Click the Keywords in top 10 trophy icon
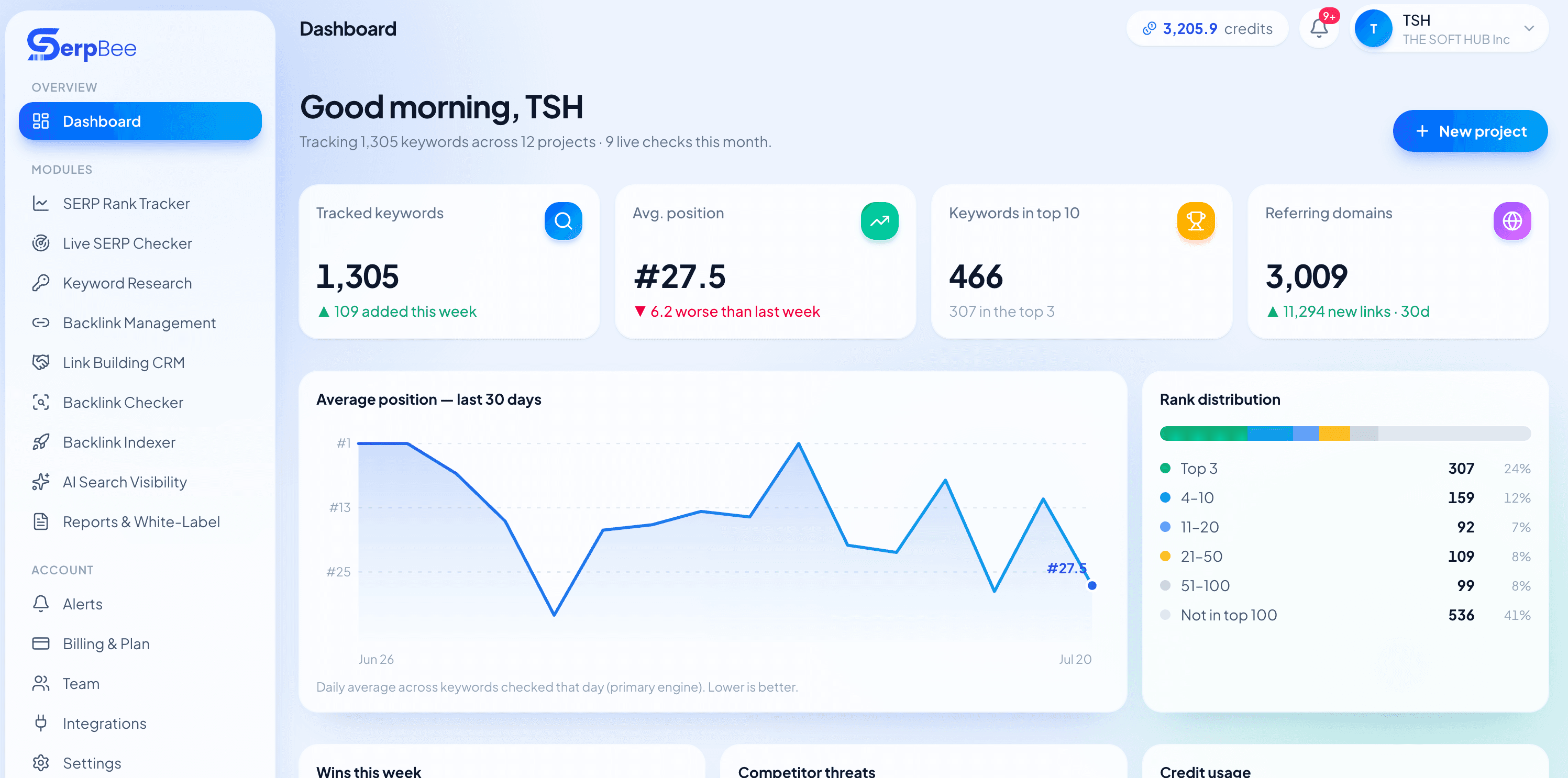The image size is (1568, 778). [x=1196, y=221]
